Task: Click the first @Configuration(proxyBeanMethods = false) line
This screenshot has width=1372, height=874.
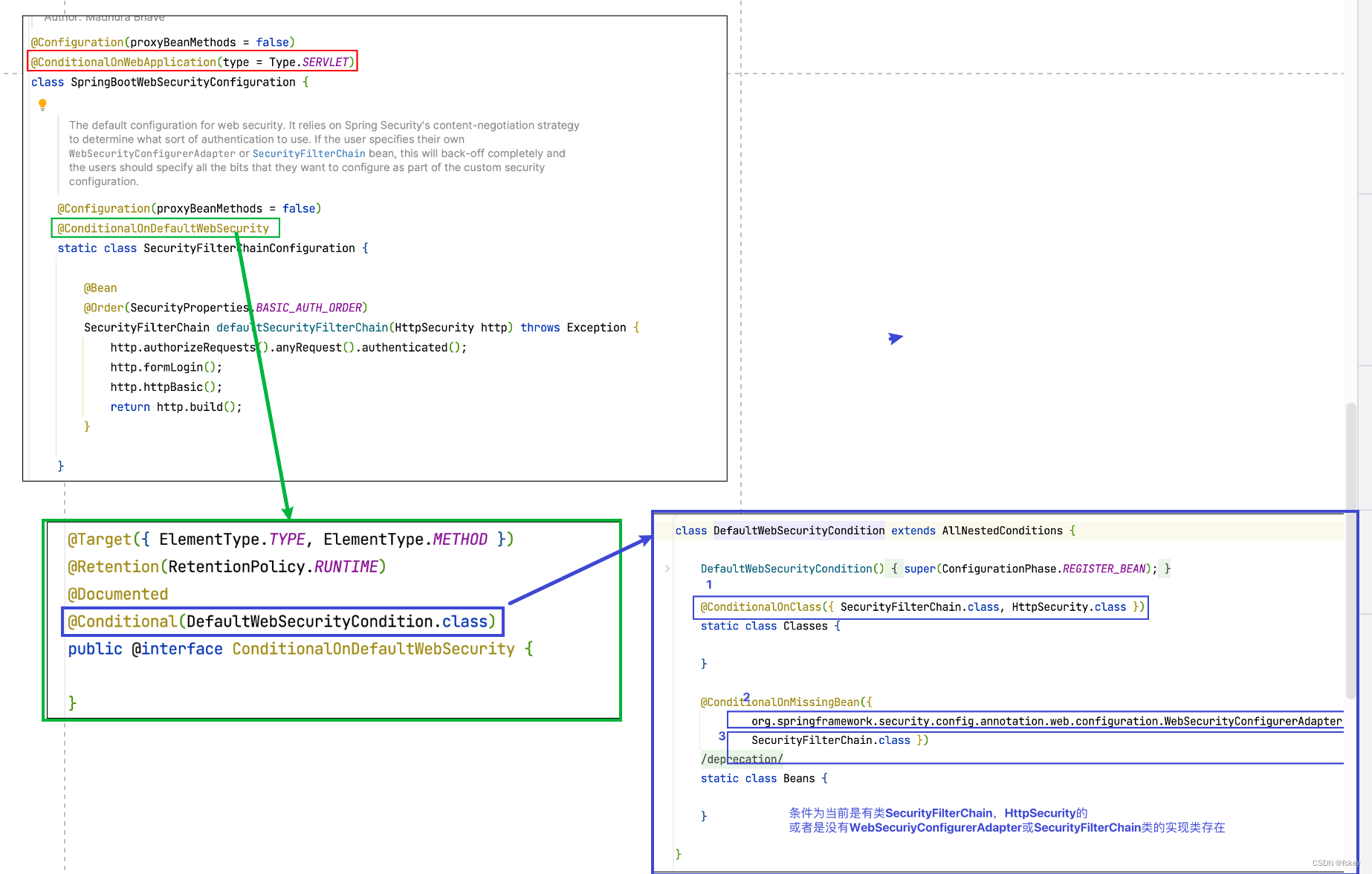Action: point(163,42)
